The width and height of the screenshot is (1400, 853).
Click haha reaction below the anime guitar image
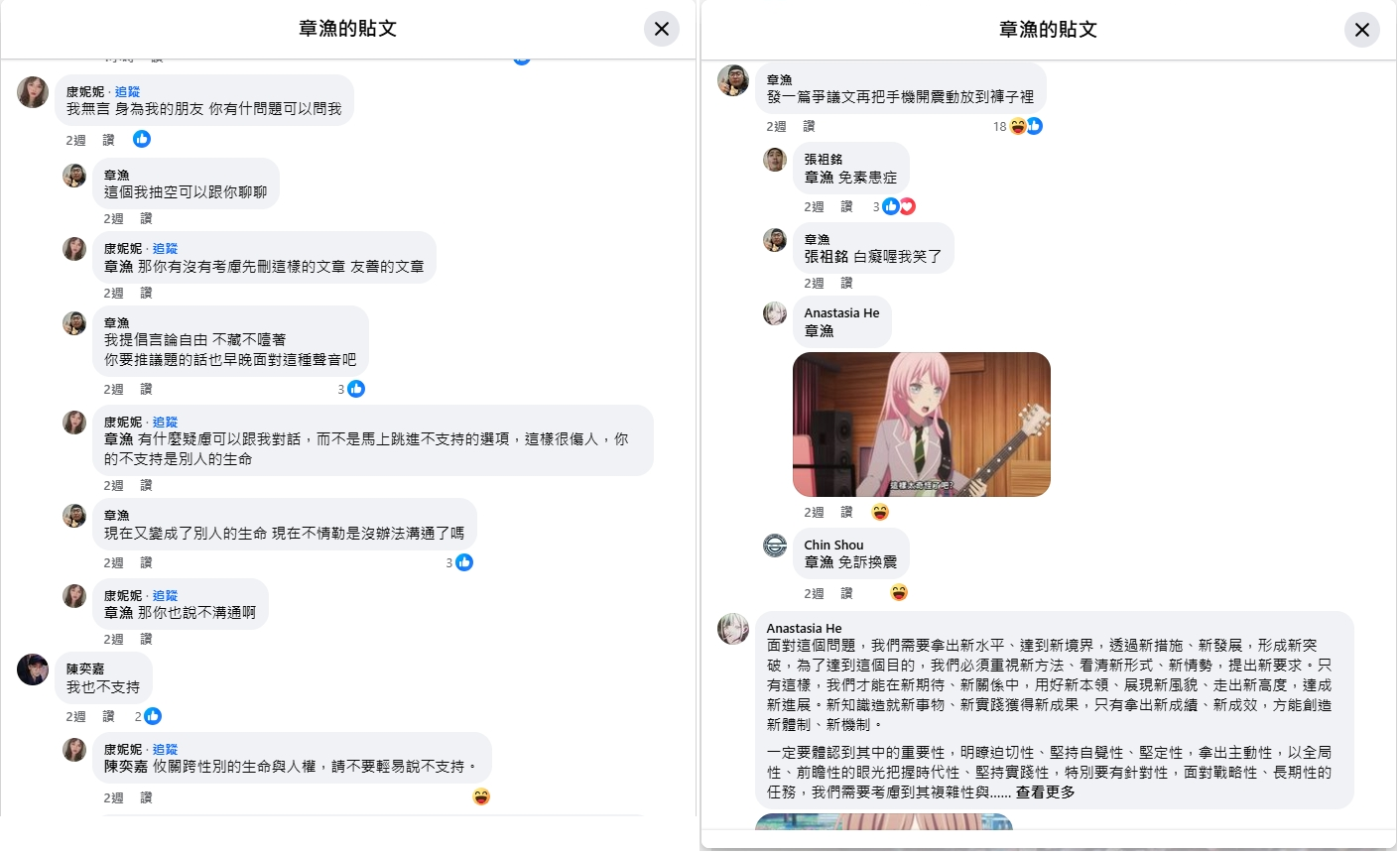pos(880,512)
